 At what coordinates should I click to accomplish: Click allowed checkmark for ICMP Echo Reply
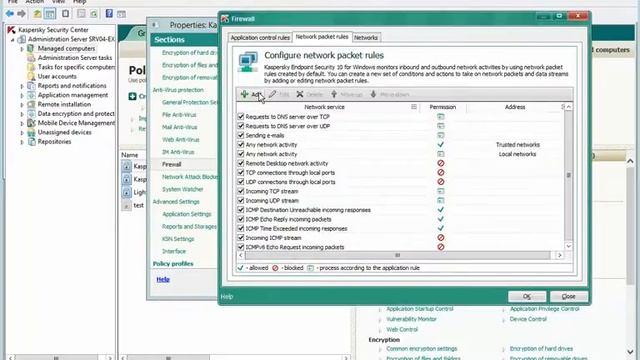440,219
